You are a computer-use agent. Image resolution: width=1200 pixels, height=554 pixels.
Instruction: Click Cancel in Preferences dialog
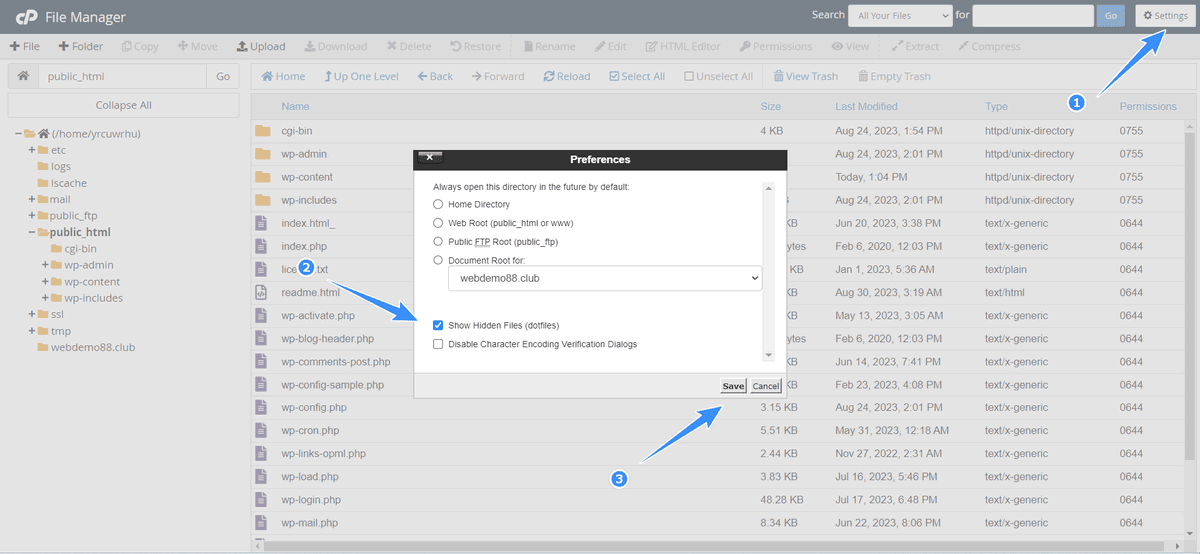[765, 386]
